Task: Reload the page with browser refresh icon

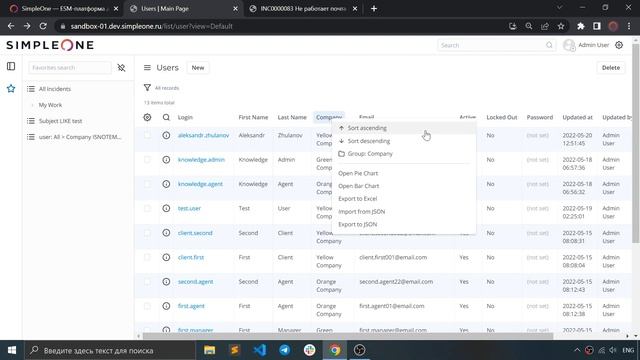Action: pos(43,26)
